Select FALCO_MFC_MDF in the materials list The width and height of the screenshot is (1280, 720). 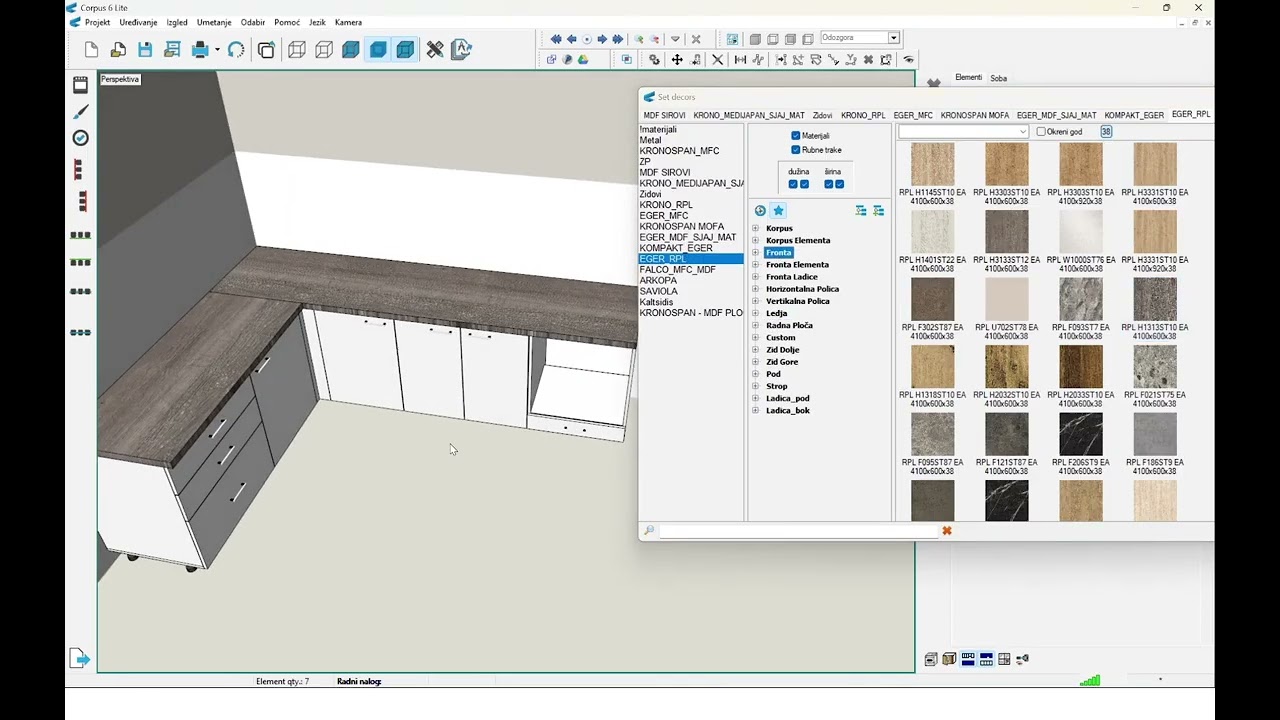(677, 270)
